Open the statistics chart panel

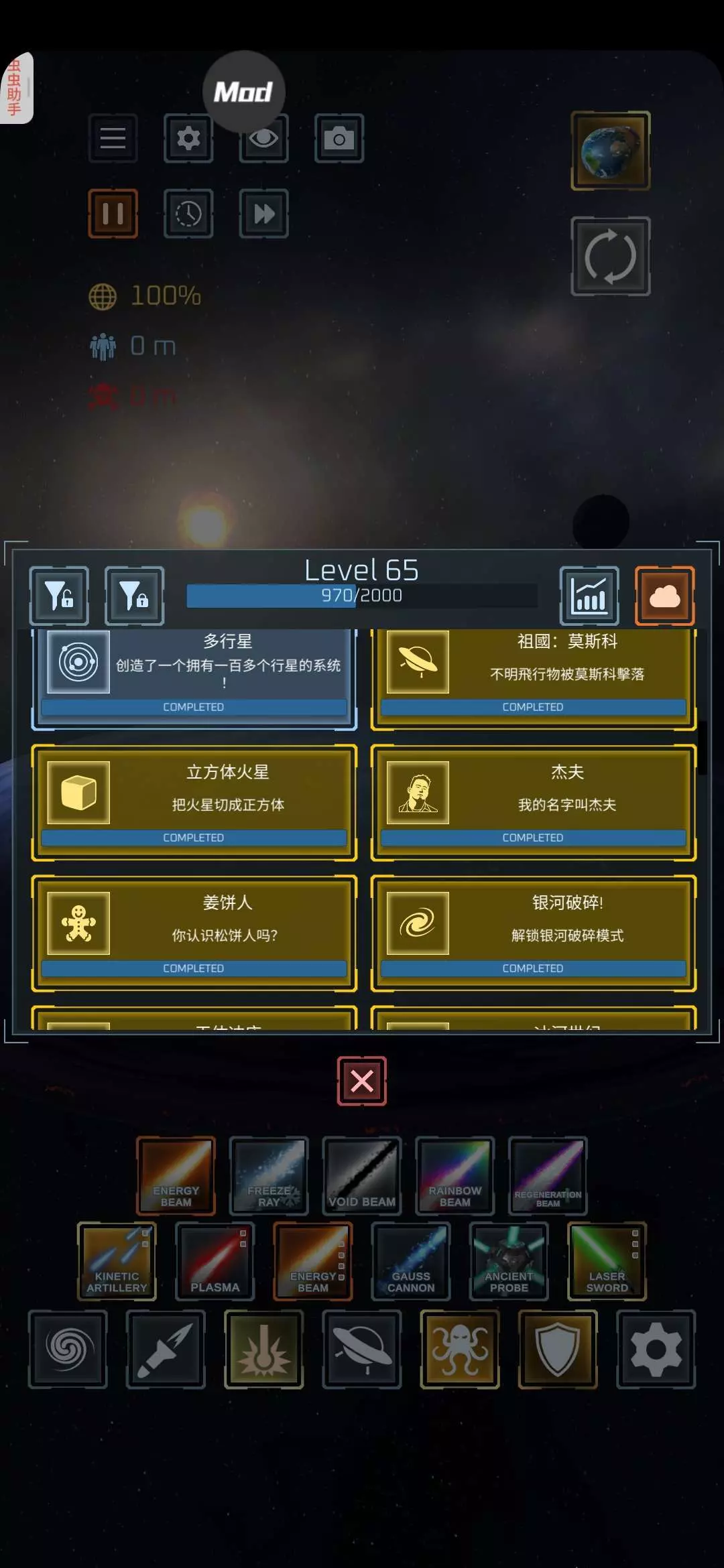[x=589, y=596]
